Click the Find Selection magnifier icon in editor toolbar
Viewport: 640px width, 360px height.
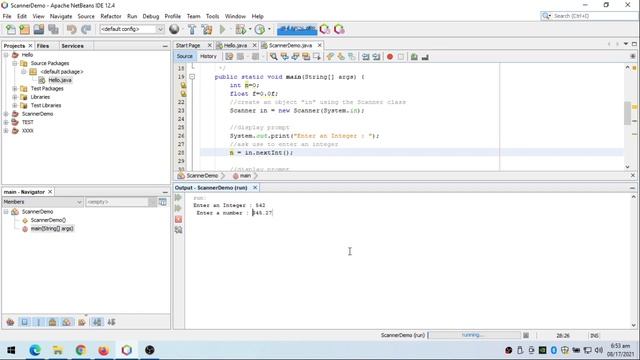(273, 57)
